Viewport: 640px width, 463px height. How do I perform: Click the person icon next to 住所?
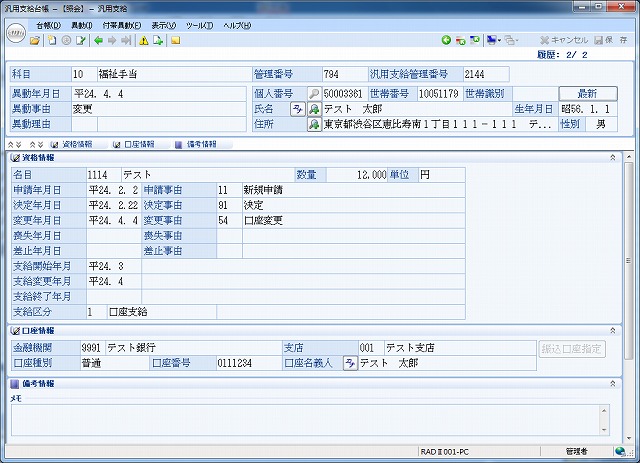314,125
